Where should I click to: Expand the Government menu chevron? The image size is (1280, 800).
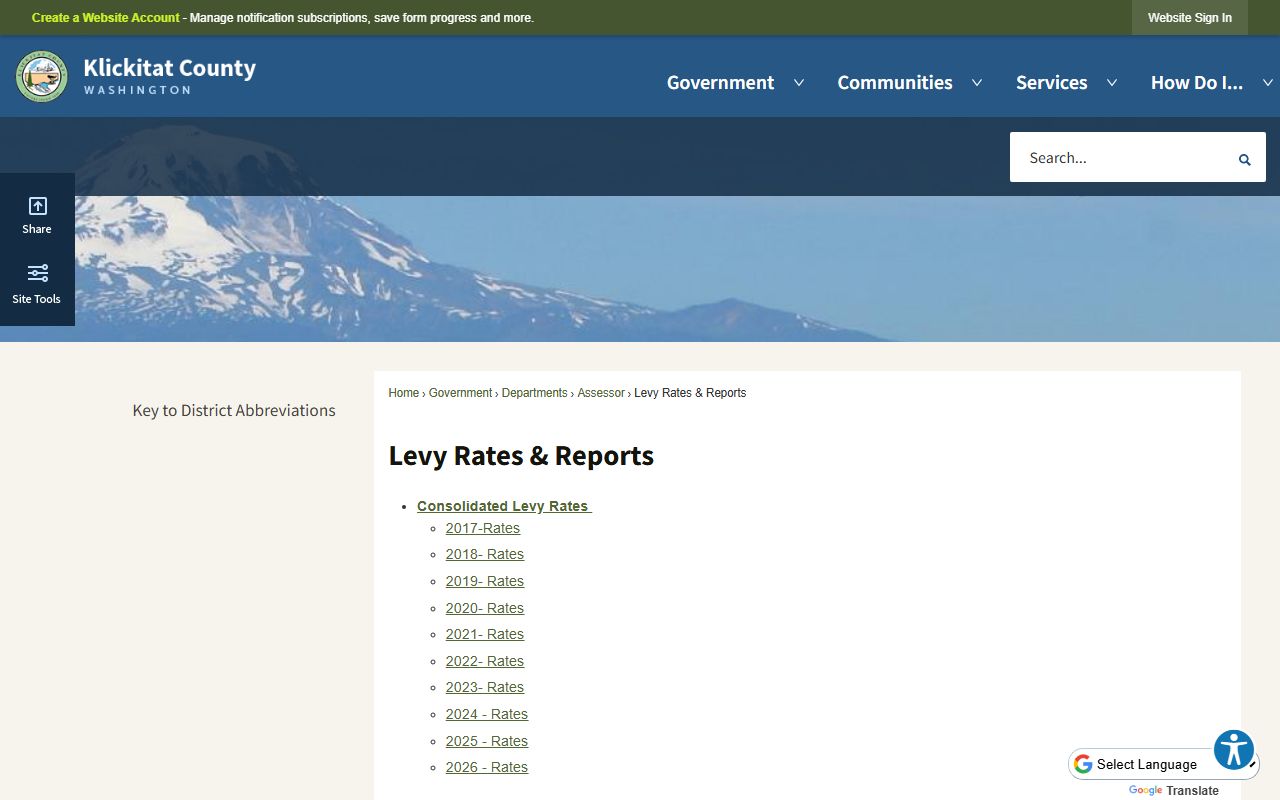point(799,83)
